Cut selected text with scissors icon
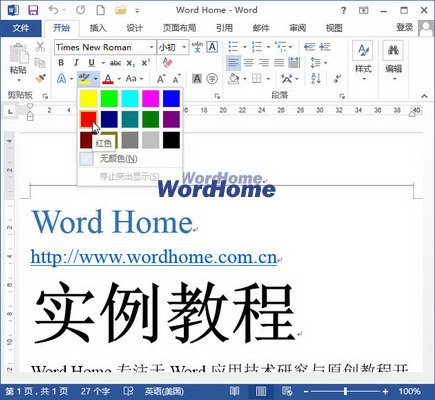The height and width of the screenshot is (400, 435). [40, 47]
